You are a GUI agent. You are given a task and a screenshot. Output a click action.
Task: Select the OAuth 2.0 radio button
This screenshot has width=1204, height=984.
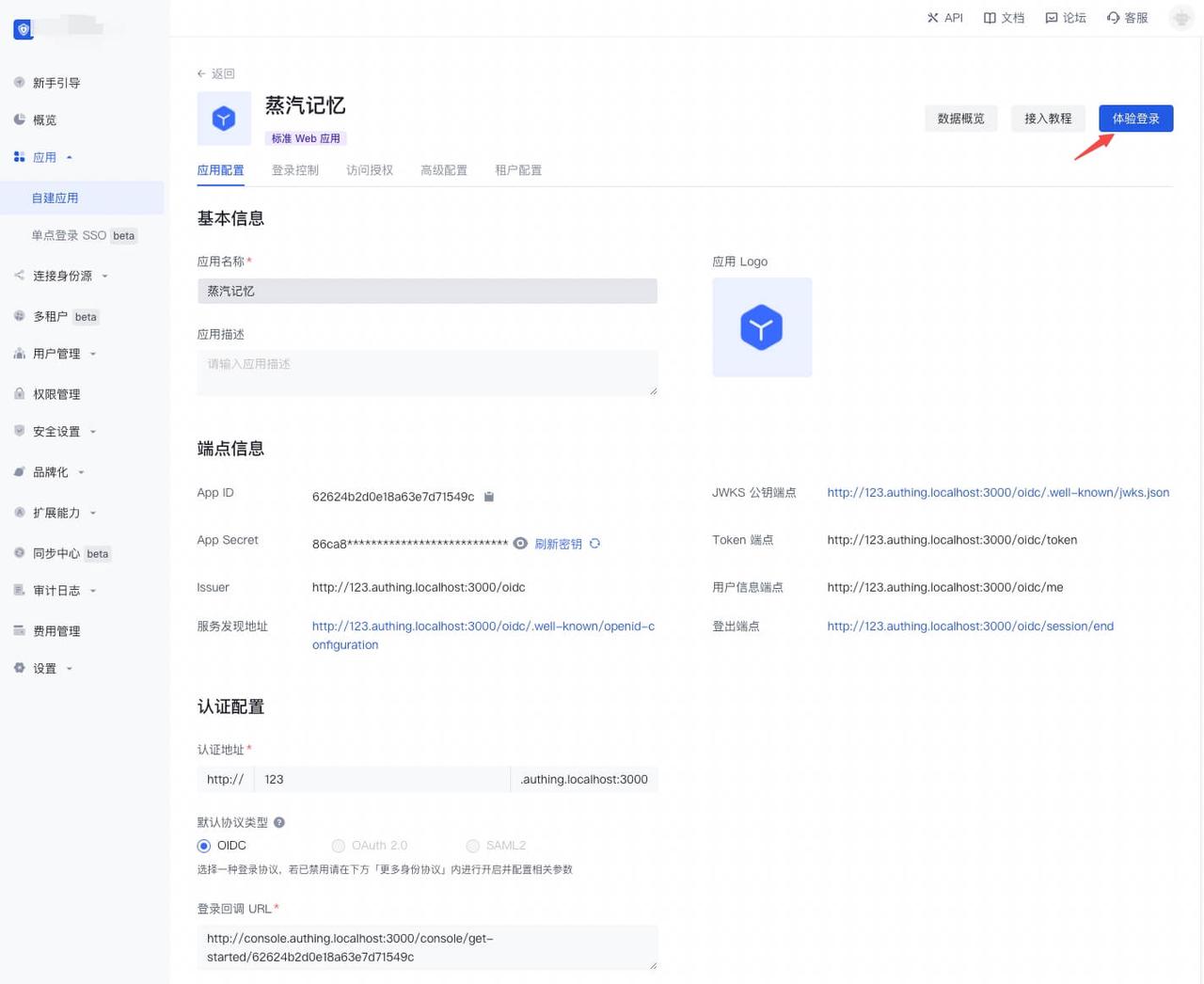coord(339,846)
